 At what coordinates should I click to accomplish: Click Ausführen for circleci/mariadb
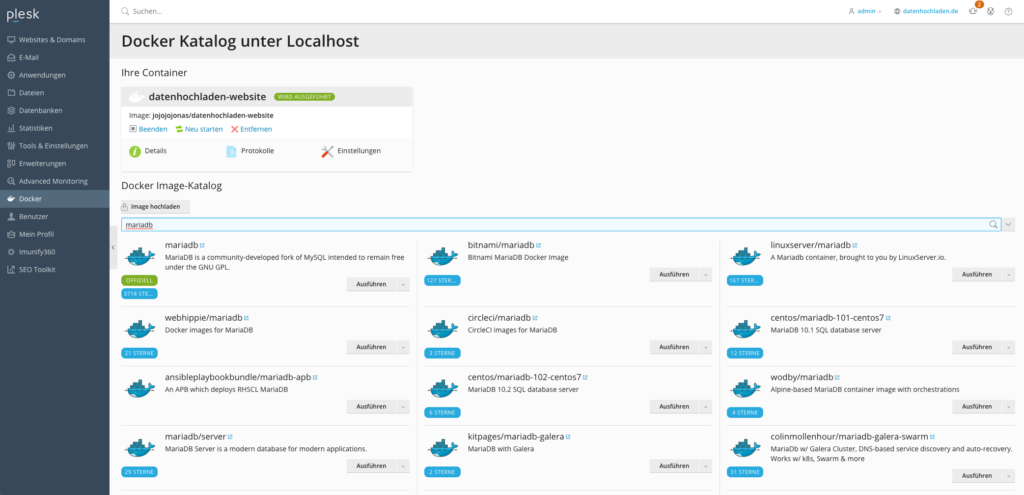pos(674,347)
